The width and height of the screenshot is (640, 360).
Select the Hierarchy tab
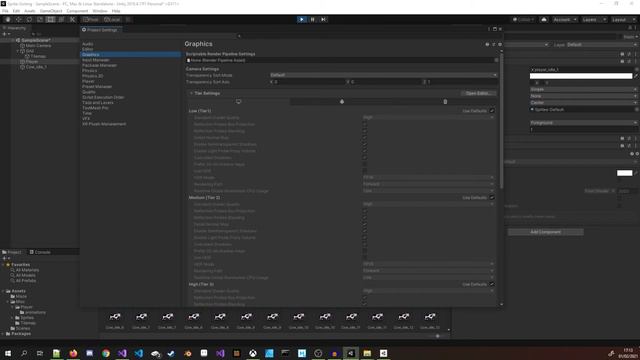coord(14,28)
